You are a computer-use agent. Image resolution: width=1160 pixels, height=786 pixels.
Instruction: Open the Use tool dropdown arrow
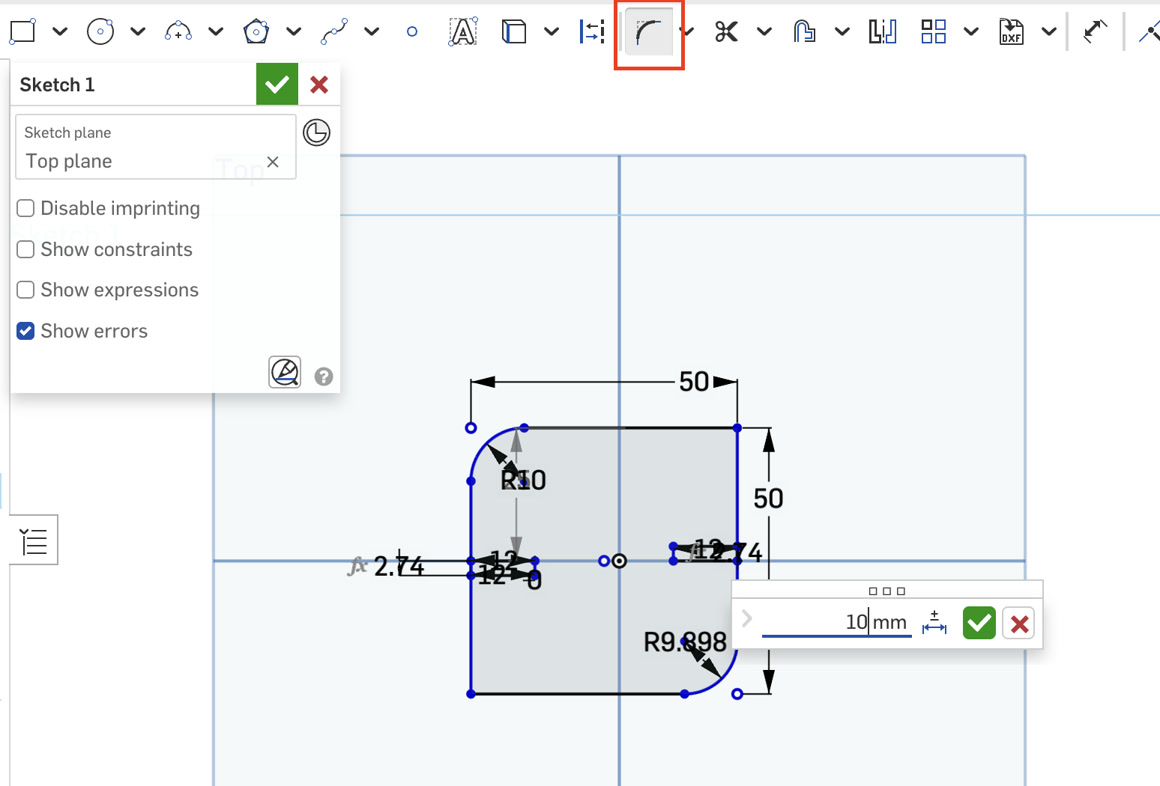551,32
